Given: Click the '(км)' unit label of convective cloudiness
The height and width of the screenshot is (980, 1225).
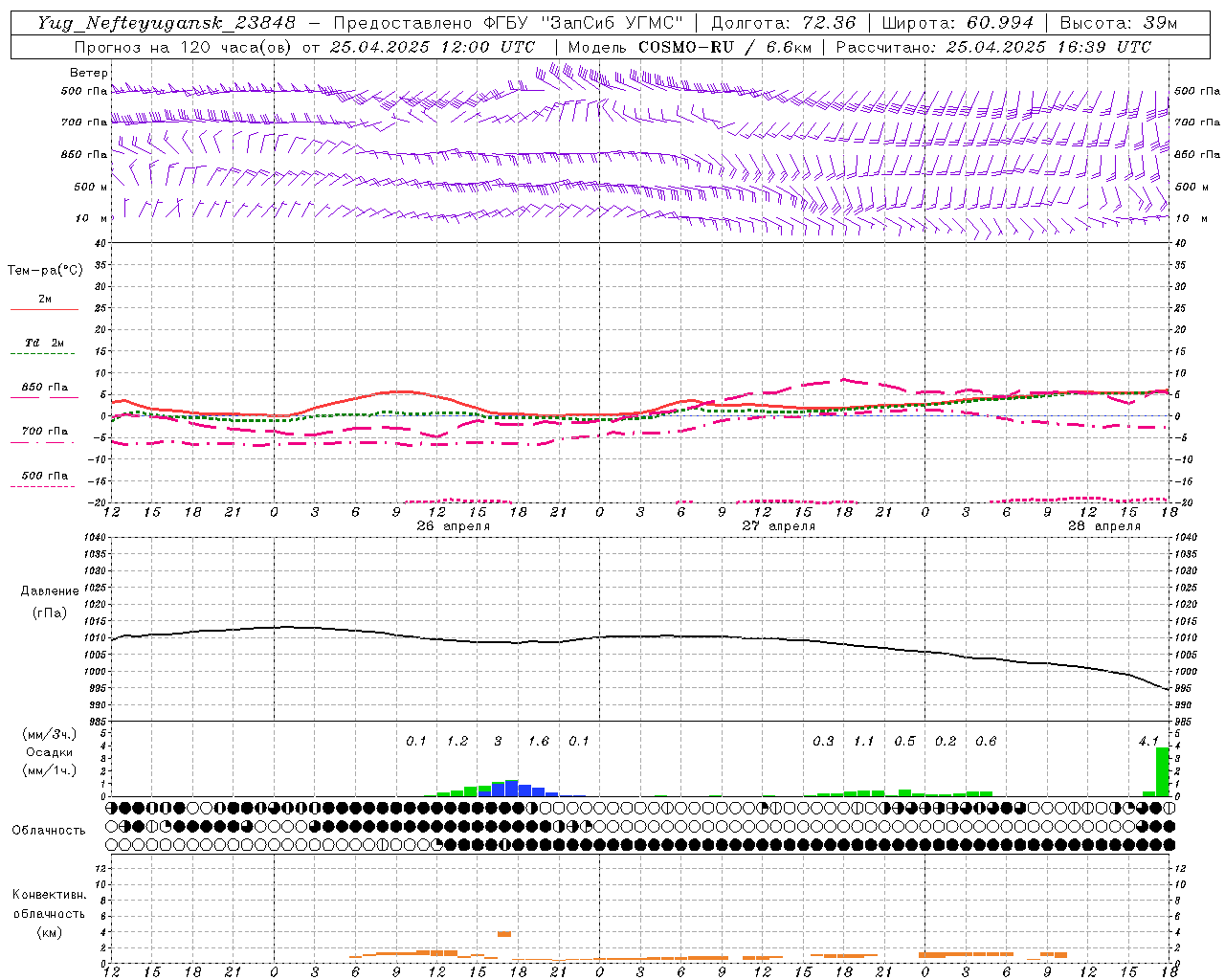Looking at the screenshot, I should (x=49, y=932).
